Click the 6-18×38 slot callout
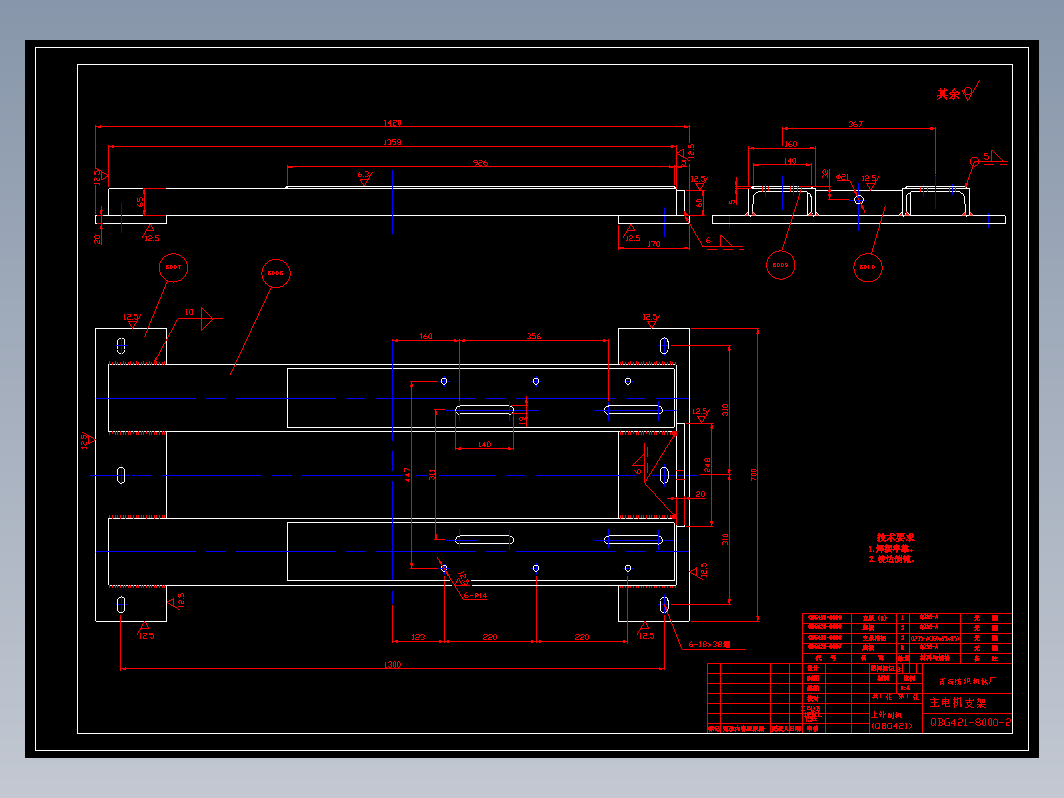The image size is (1064, 798). tap(709, 644)
